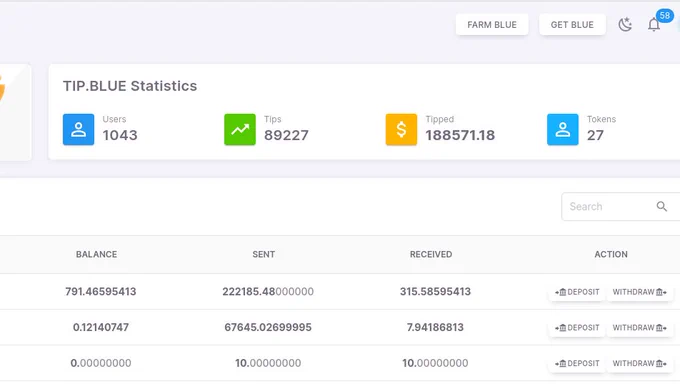The height and width of the screenshot is (384, 680).
Task: Click the green Tips trend icon
Action: pos(240,129)
